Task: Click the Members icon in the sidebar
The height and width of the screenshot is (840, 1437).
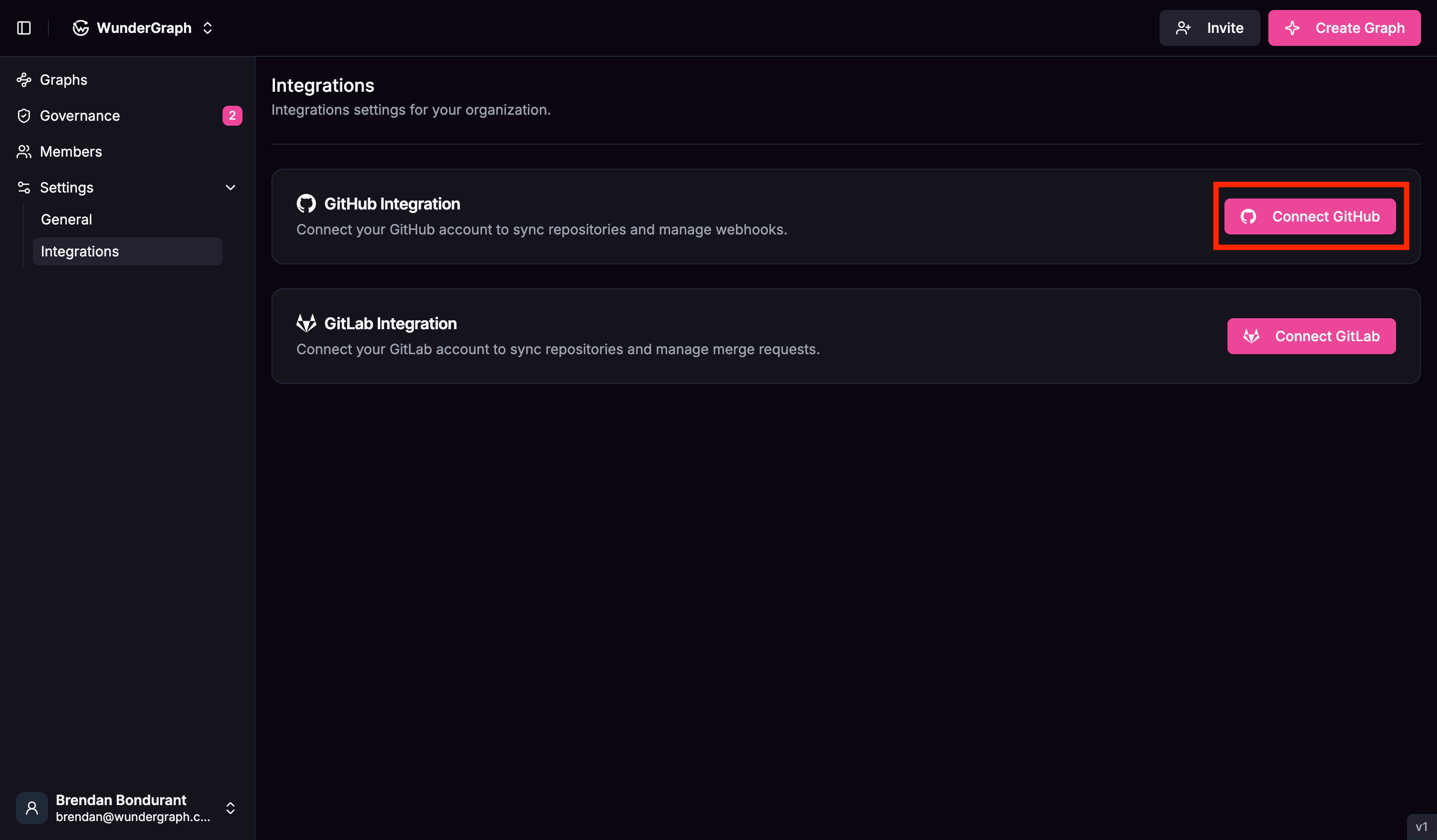Action: (x=23, y=151)
